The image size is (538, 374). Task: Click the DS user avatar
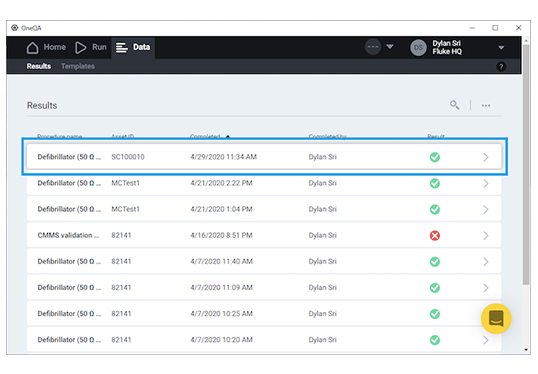coord(418,48)
